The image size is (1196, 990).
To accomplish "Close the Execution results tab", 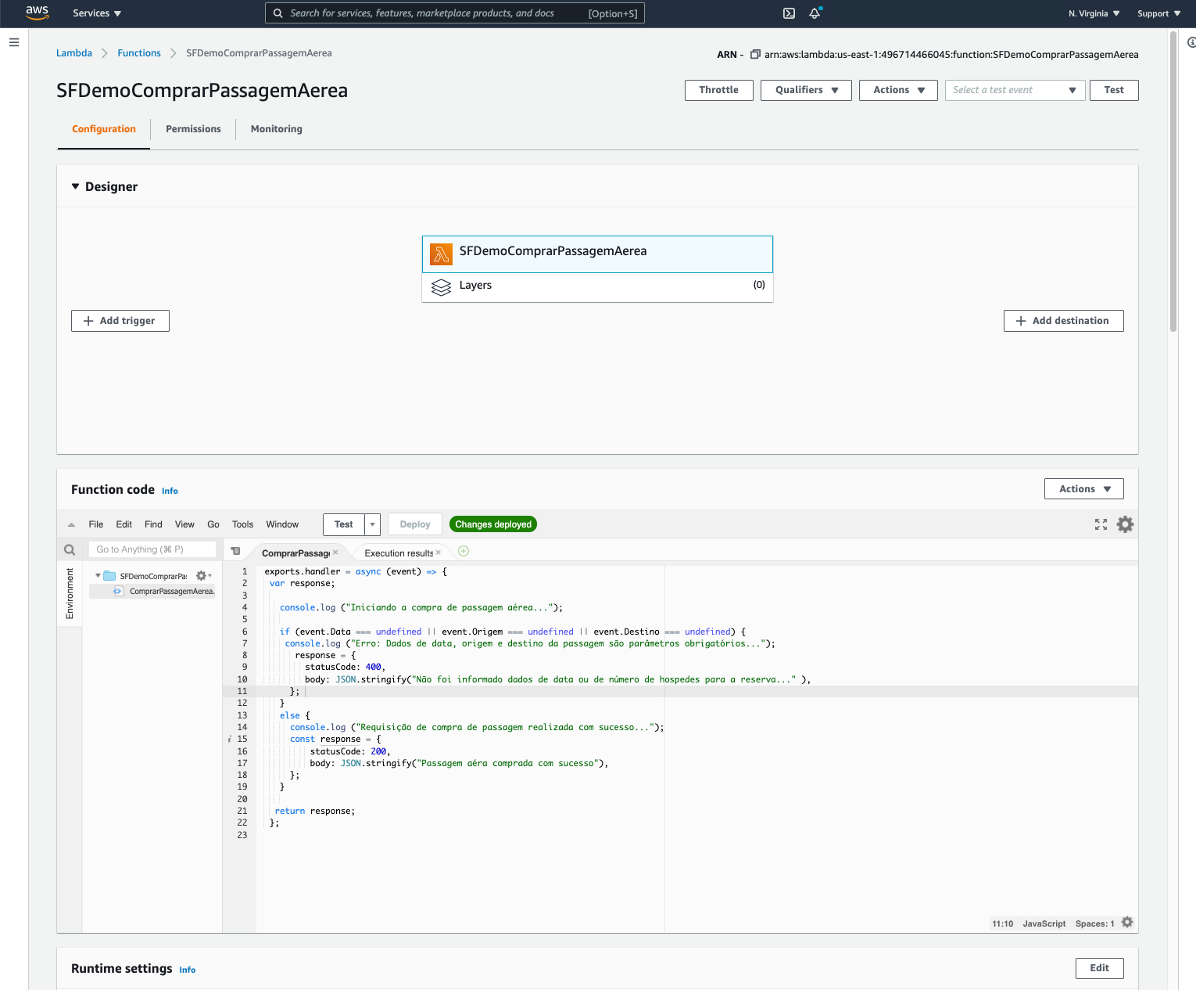I will [438, 552].
